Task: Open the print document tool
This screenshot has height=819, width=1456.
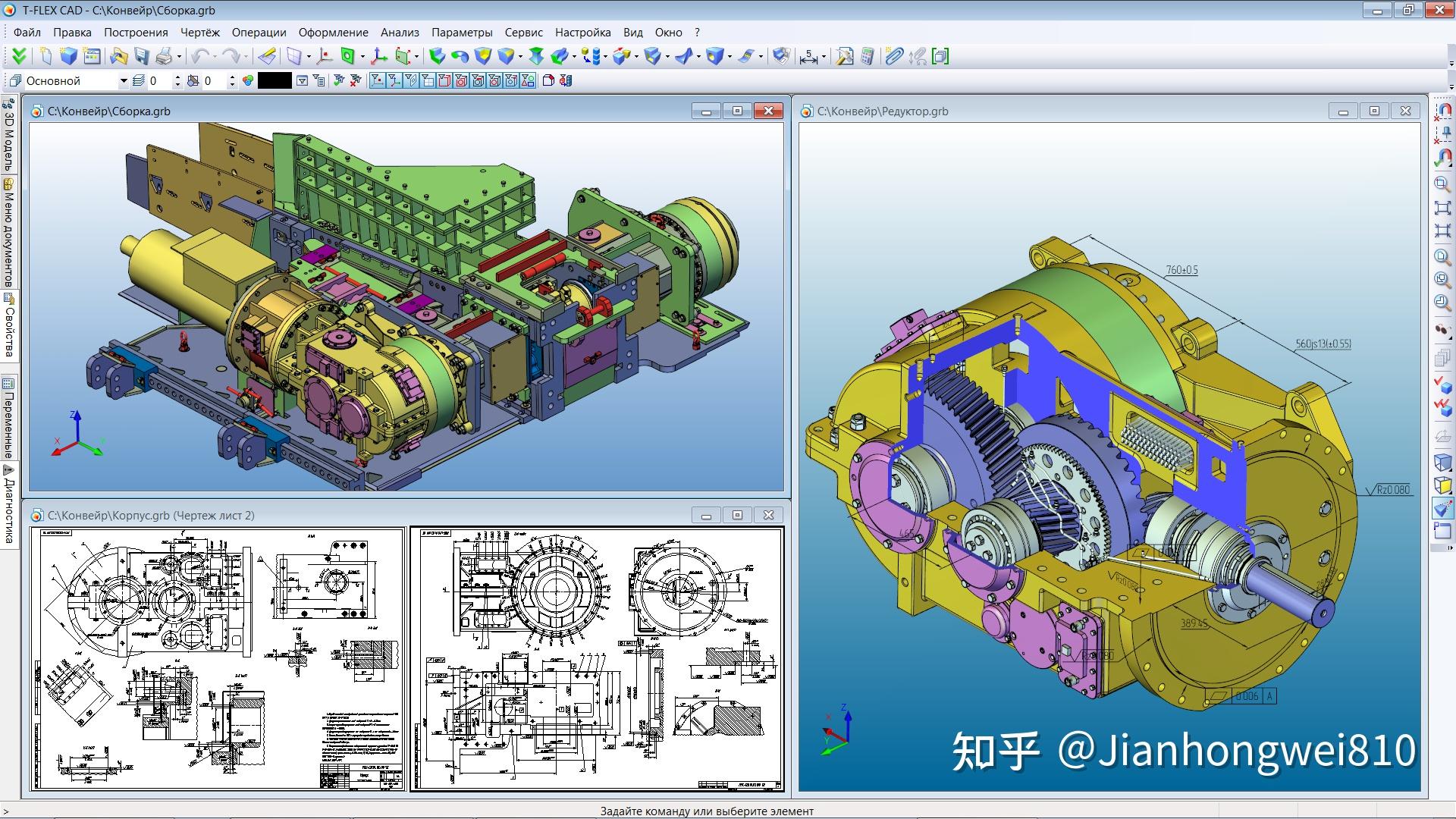Action: (x=165, y=55)
